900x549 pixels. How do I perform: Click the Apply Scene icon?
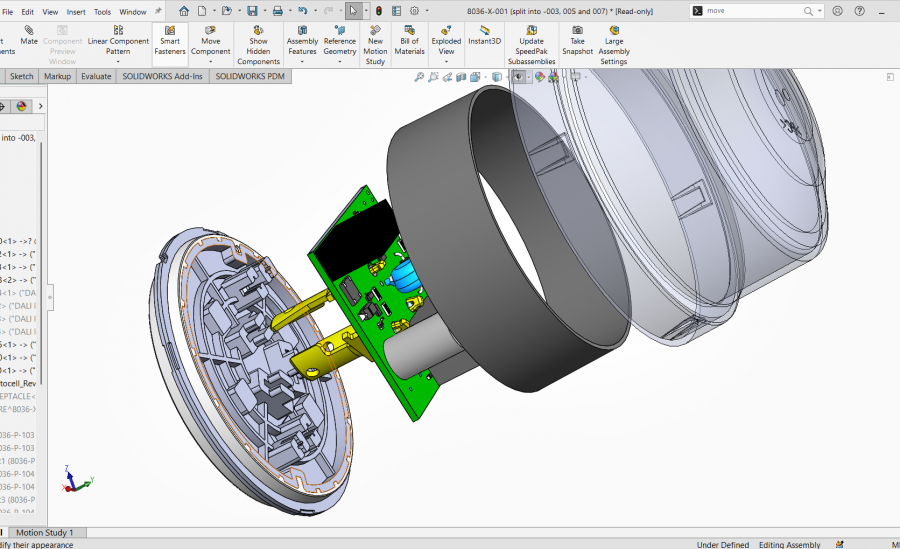tap(553, 77)
